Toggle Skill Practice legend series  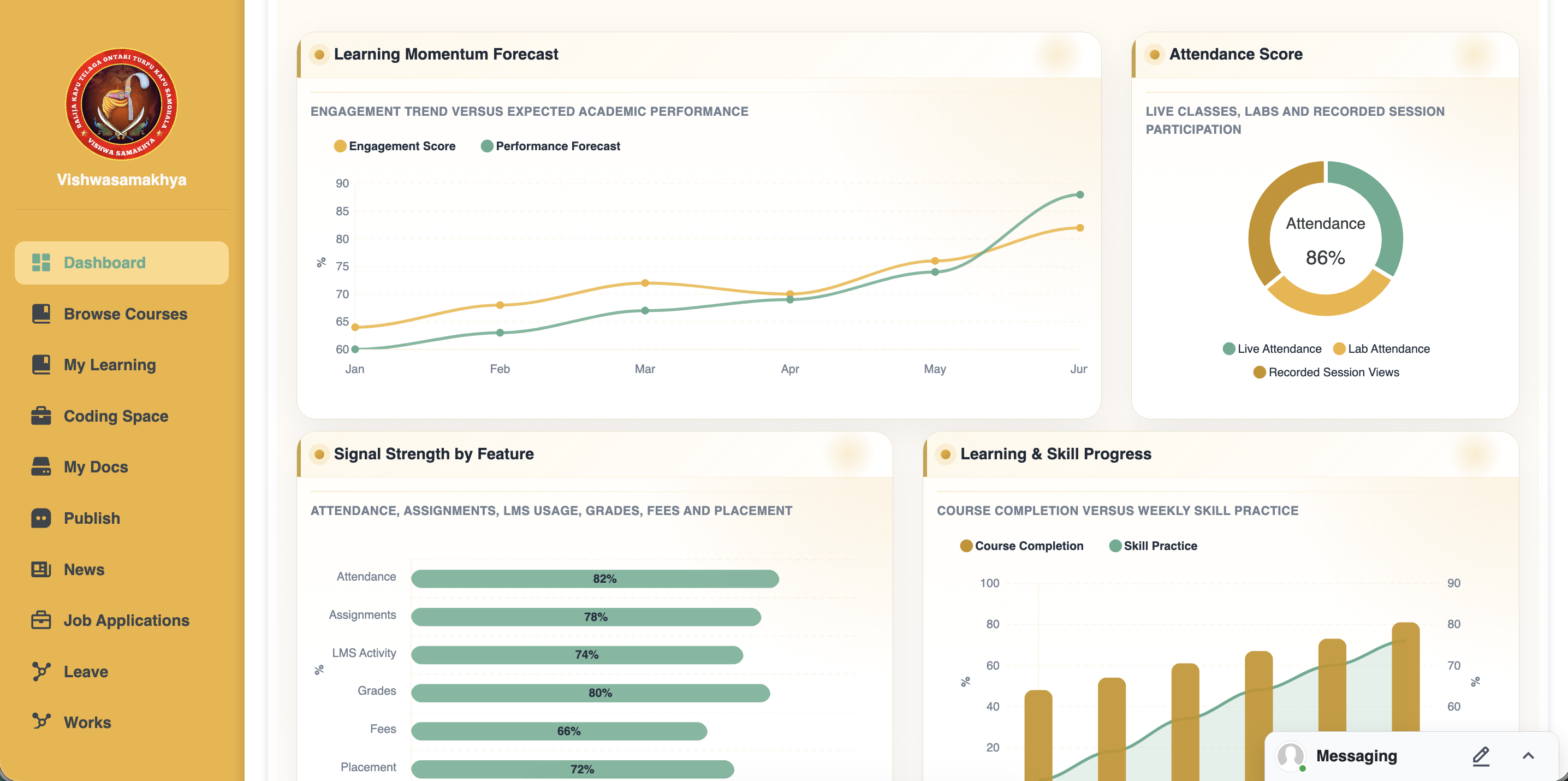[x=1153, y=546]
